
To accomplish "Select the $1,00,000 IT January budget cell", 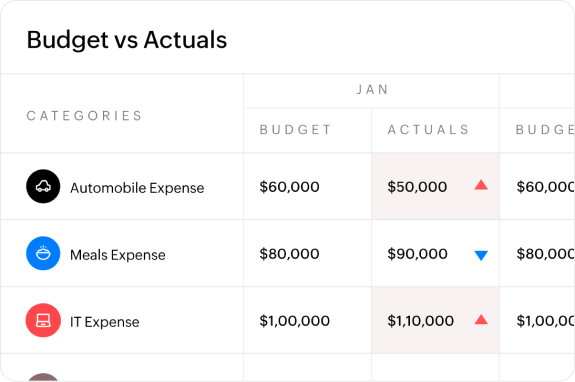I will (x=307, y=320).
